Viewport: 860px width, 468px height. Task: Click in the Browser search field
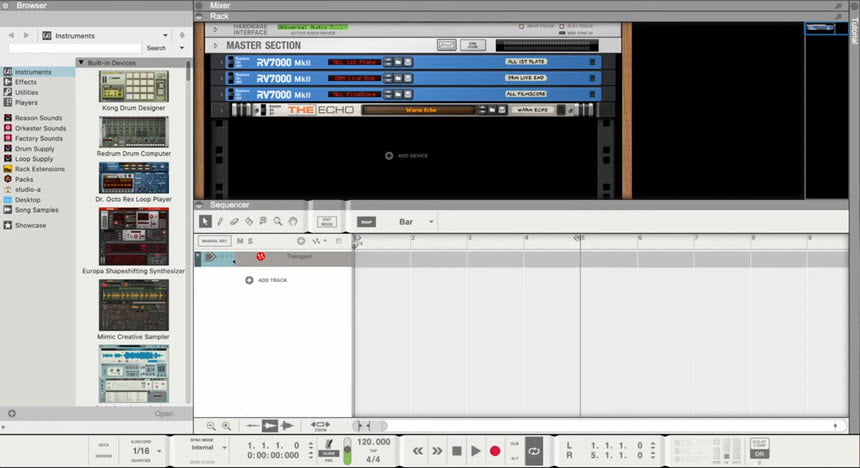(75, 48)
